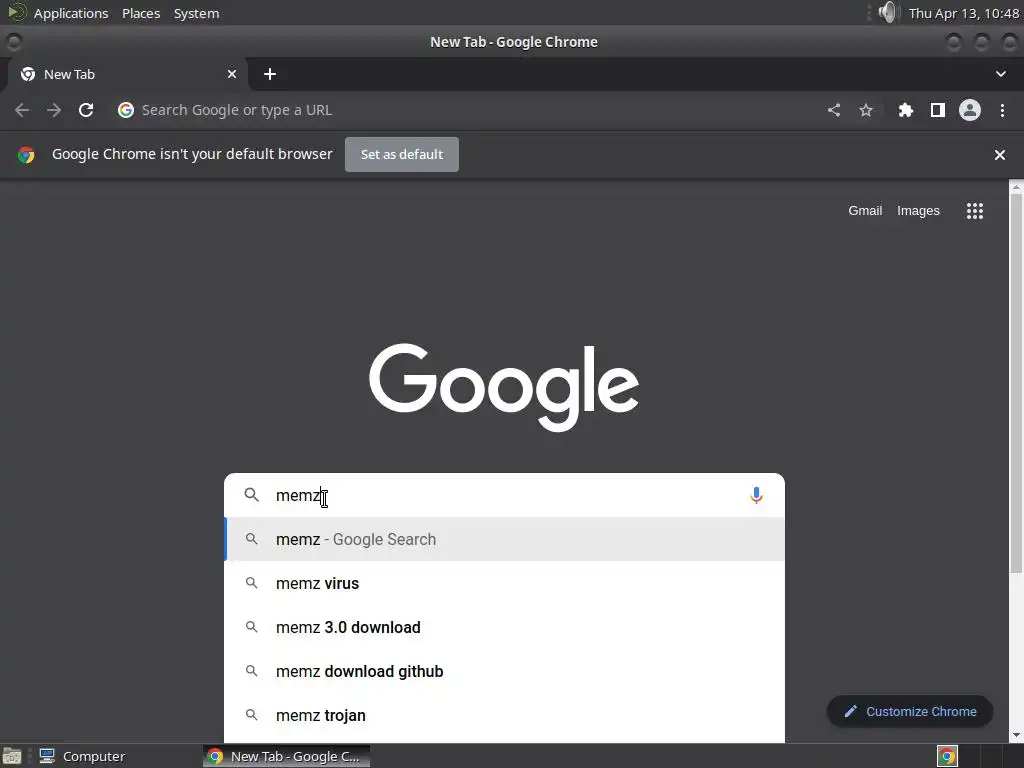Open the Images link
Viewport: 1024px width, 768px height.
point(918,211)
